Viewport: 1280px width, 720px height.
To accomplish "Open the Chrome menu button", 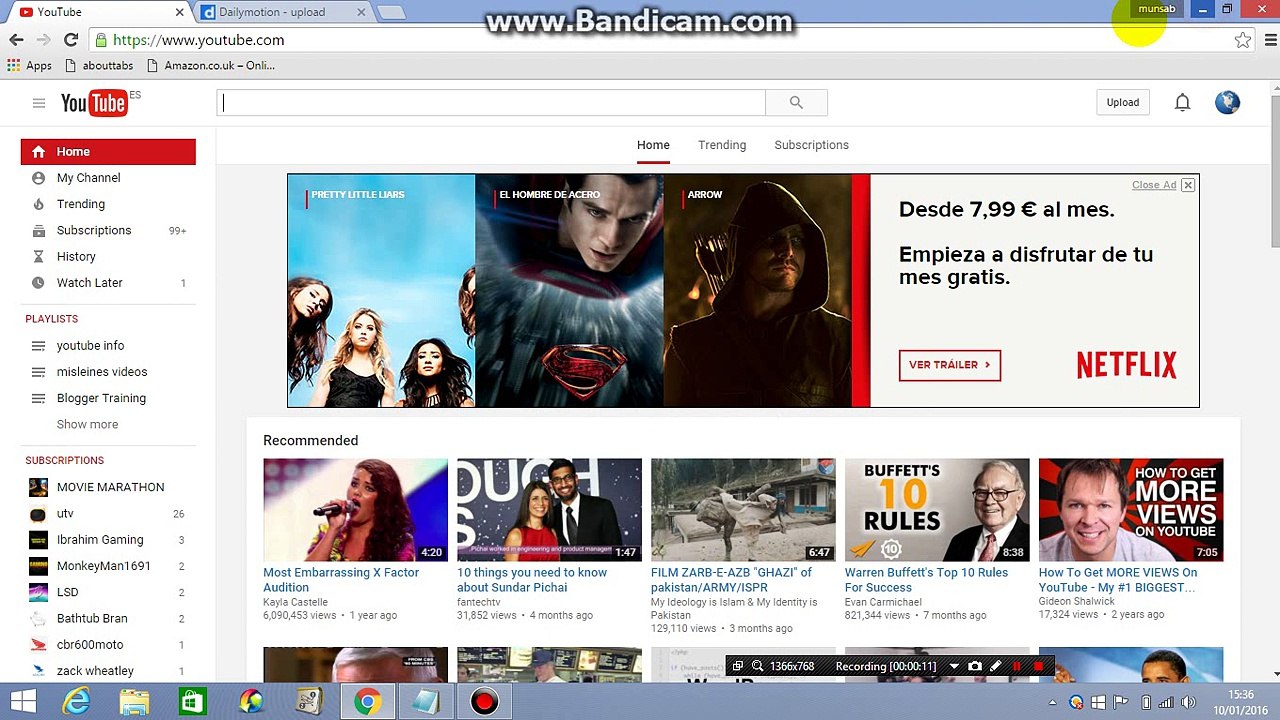I will tap(1270, 40).
